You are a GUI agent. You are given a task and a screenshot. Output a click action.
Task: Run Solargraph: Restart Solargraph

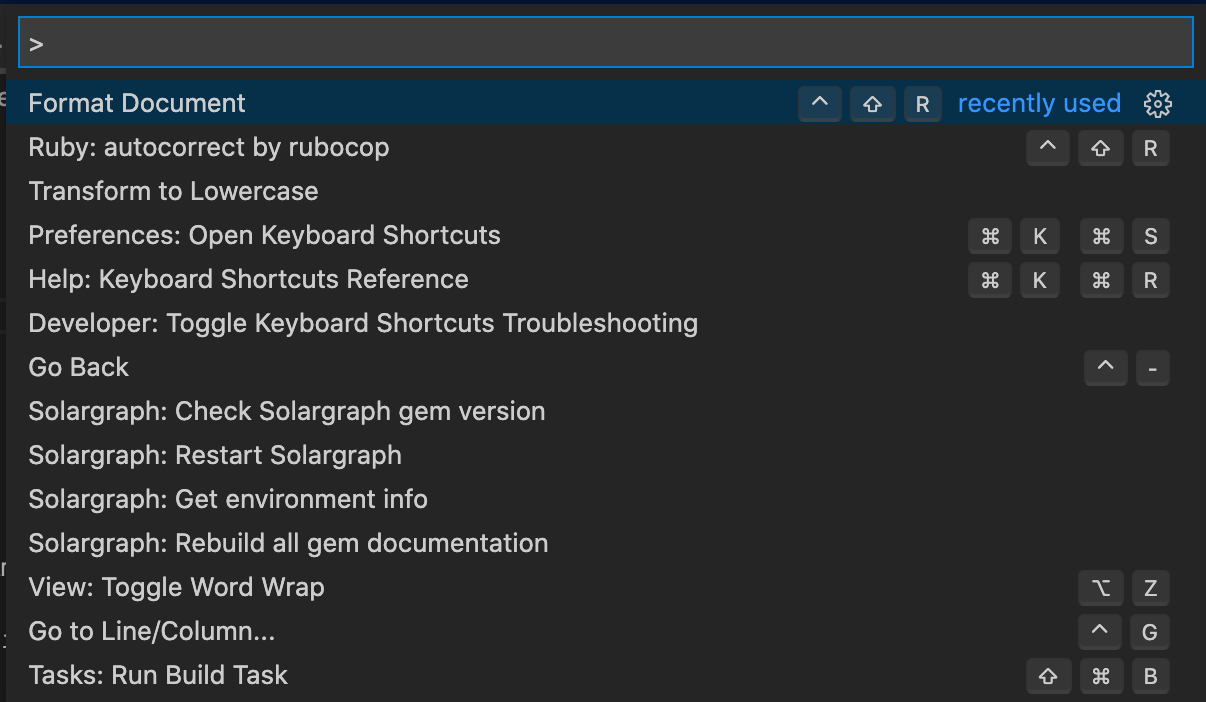pos(215,455)
